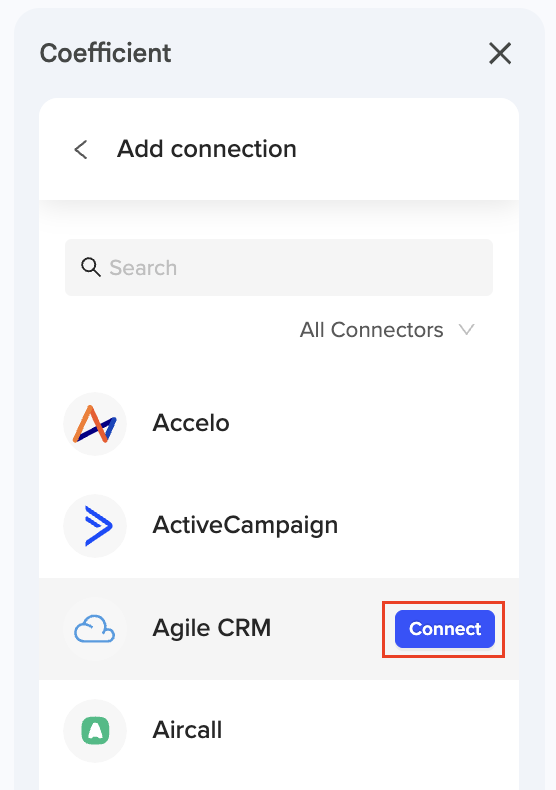Close the Coefficient panel
Screen dimensions: 556x790
tap(500, 53)
